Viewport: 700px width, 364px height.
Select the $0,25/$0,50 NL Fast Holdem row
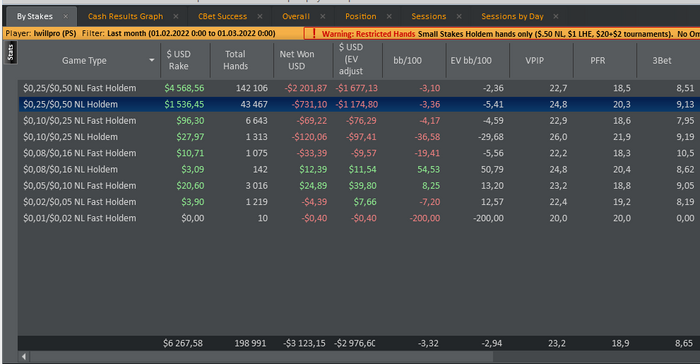(359, 88)
